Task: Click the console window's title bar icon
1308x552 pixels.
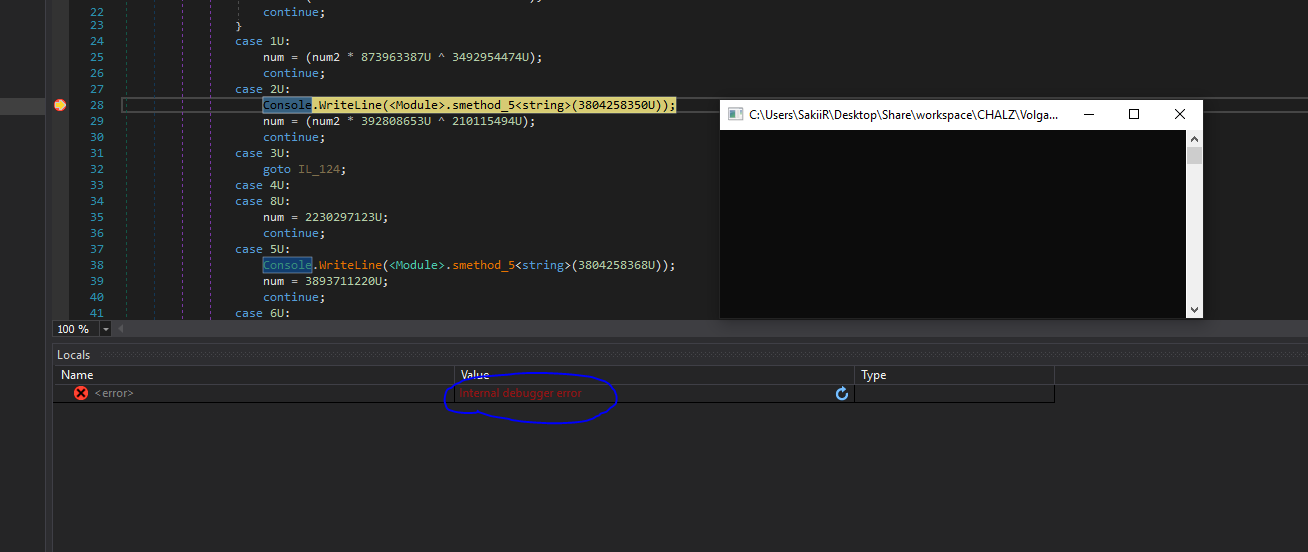Action: pos(735,115)
